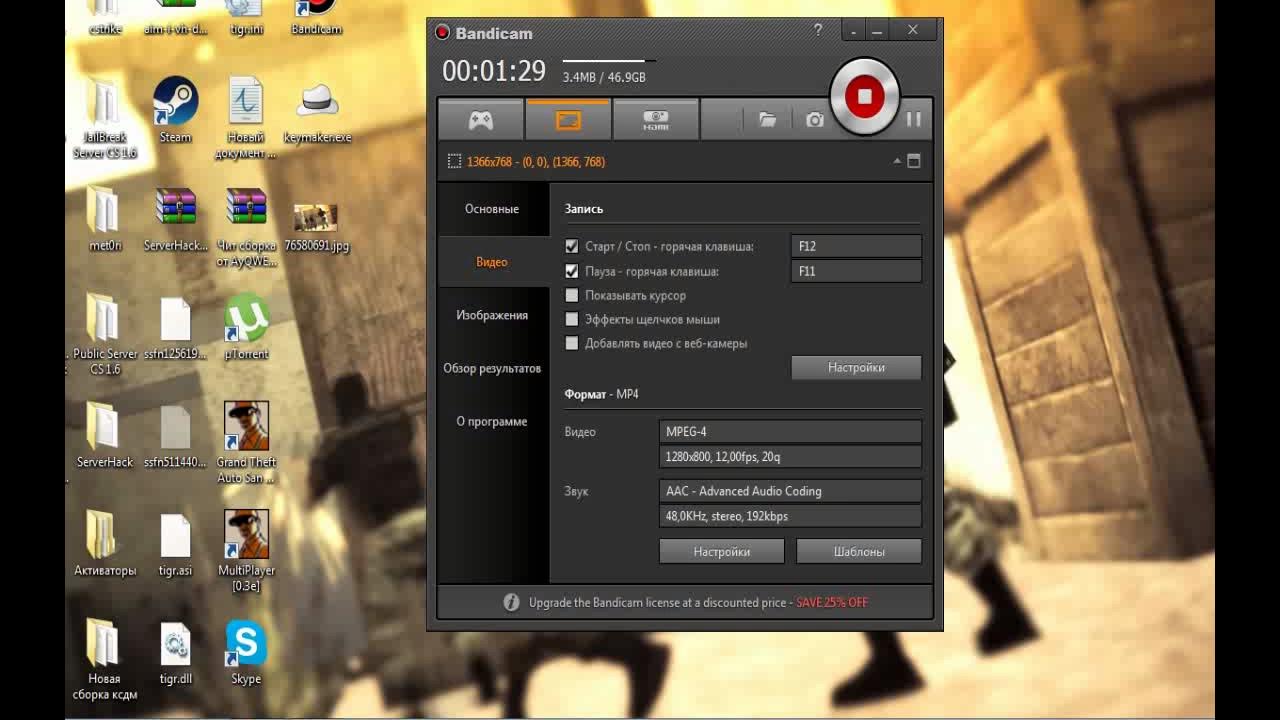Open the ssfn125619 file on desktop

click(175, 327)
